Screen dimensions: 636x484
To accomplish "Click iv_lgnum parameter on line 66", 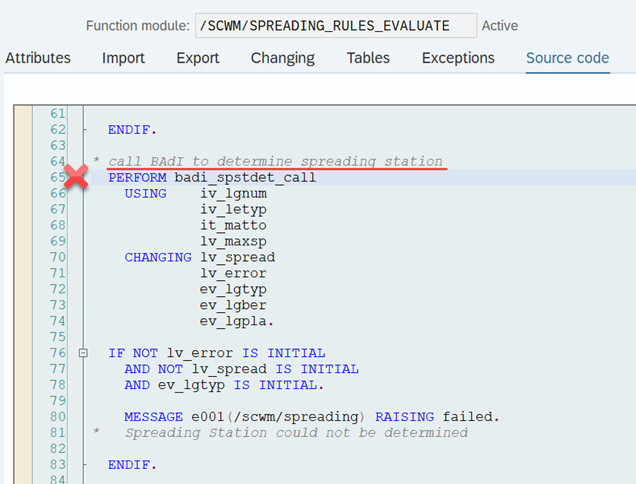I will tap(234, 194).
